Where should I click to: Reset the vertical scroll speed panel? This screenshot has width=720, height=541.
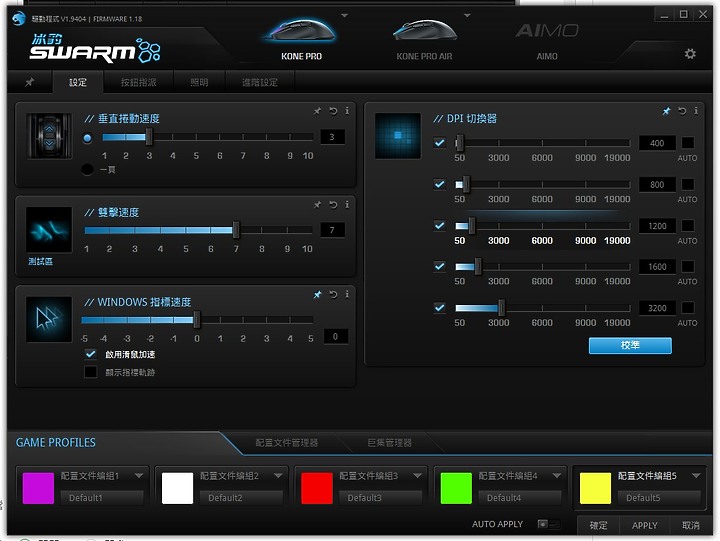pyautogui.click(x=333, y=111)
